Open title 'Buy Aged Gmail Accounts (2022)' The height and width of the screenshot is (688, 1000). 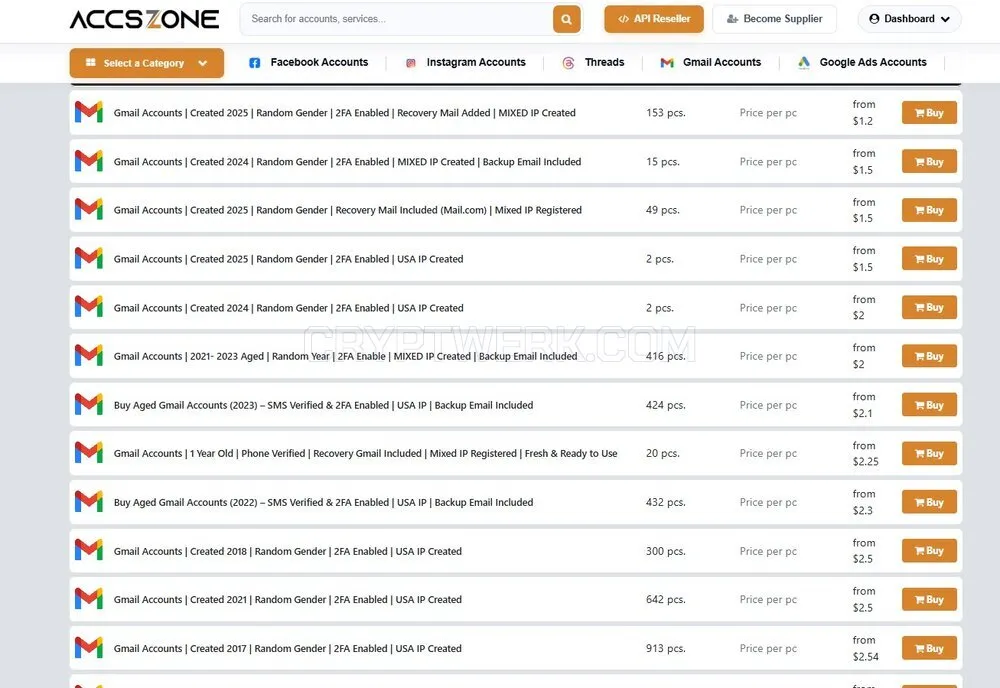[323, 502]
